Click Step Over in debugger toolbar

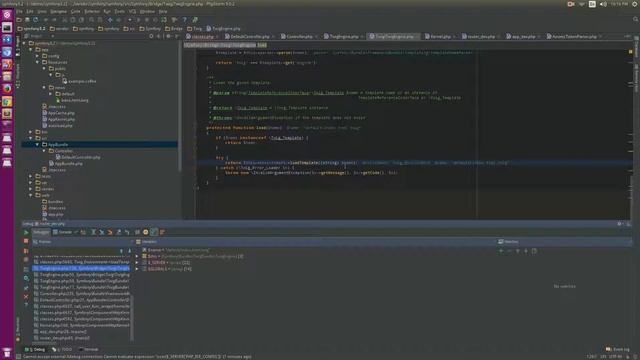click(x=93, y=232)
